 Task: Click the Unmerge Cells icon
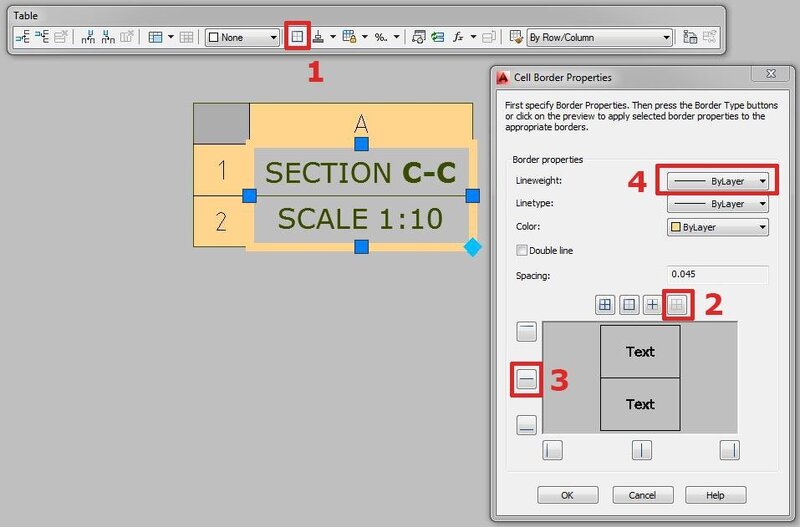187,37
